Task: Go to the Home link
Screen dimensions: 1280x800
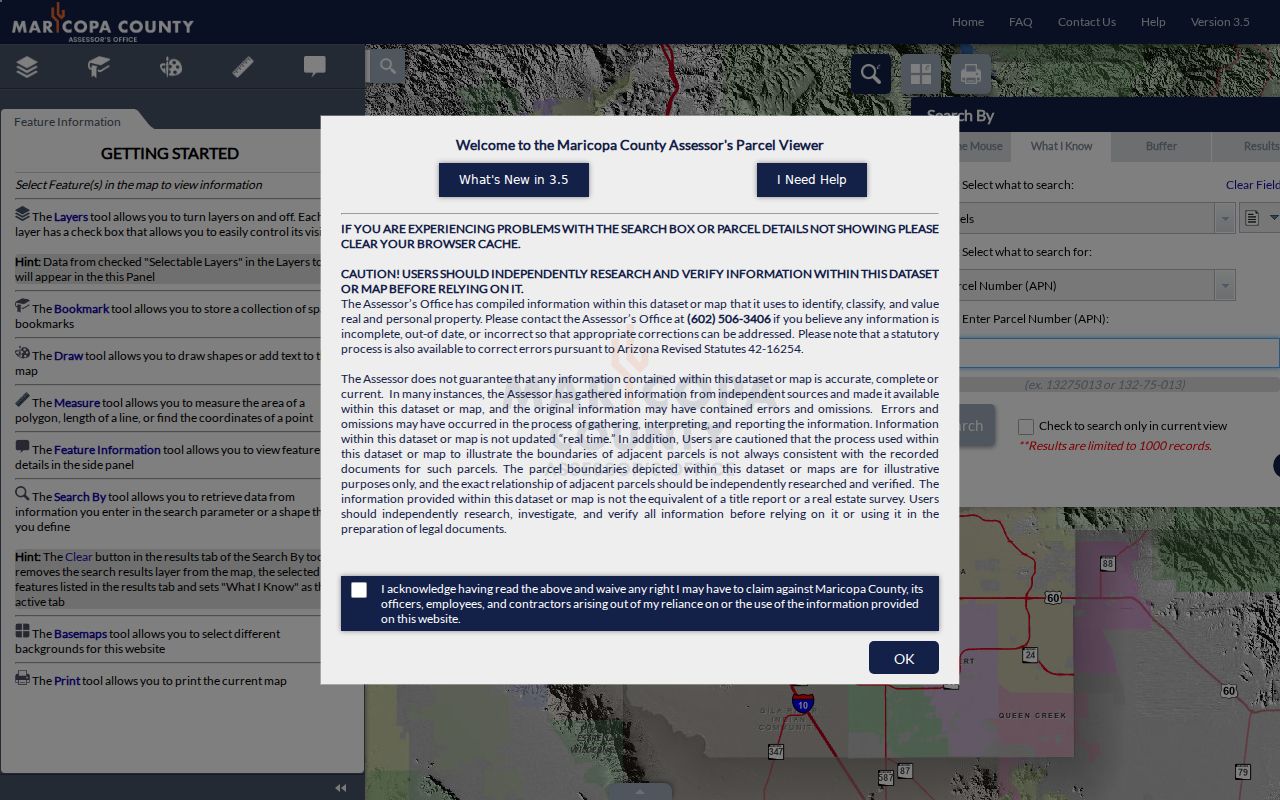Action: 968,22
